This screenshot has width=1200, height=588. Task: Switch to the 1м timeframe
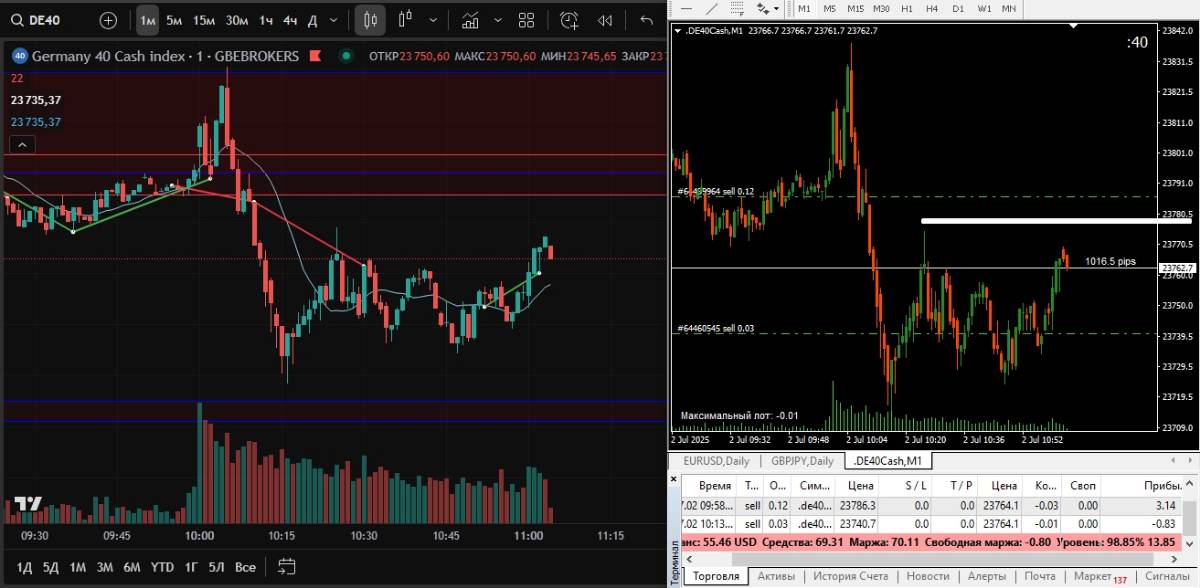[x=147, y=20]
